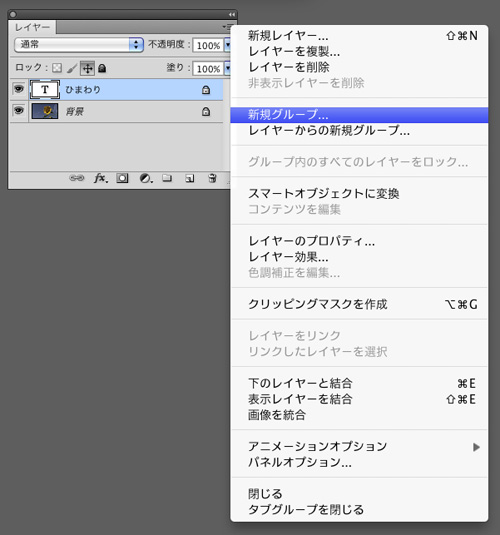Open the fx layer style button
Screen dimensions: 500x535
pyautogui.click(x=100, y=178)
